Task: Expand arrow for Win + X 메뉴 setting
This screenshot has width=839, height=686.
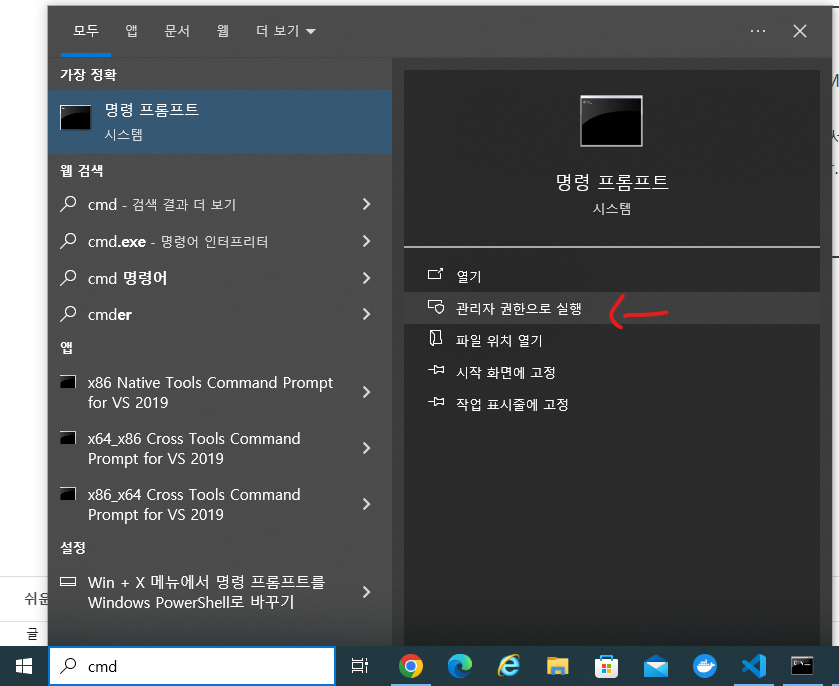Action: tap(367, 592)
